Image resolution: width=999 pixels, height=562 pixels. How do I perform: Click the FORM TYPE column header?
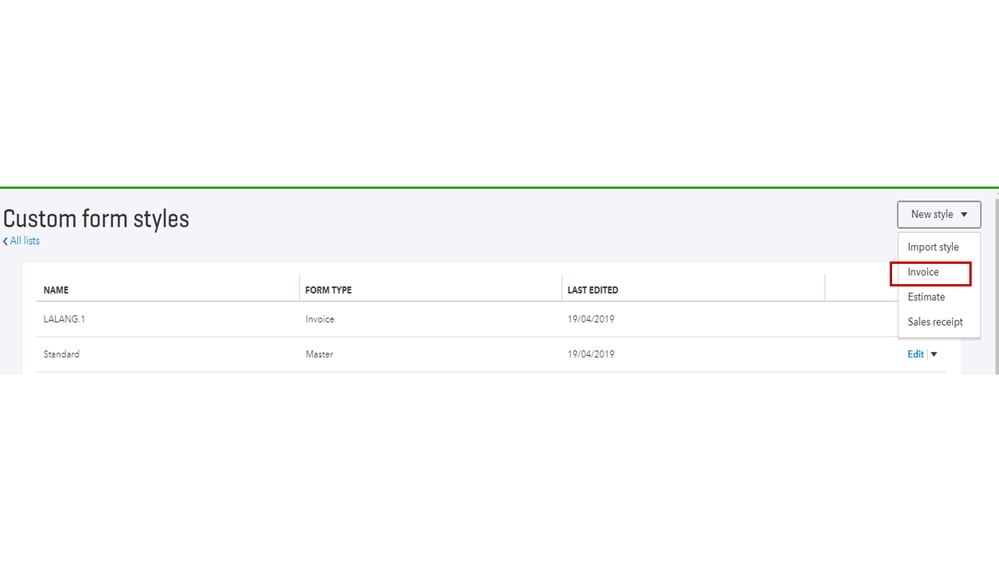pyautogui.click(x=328, y=290)
